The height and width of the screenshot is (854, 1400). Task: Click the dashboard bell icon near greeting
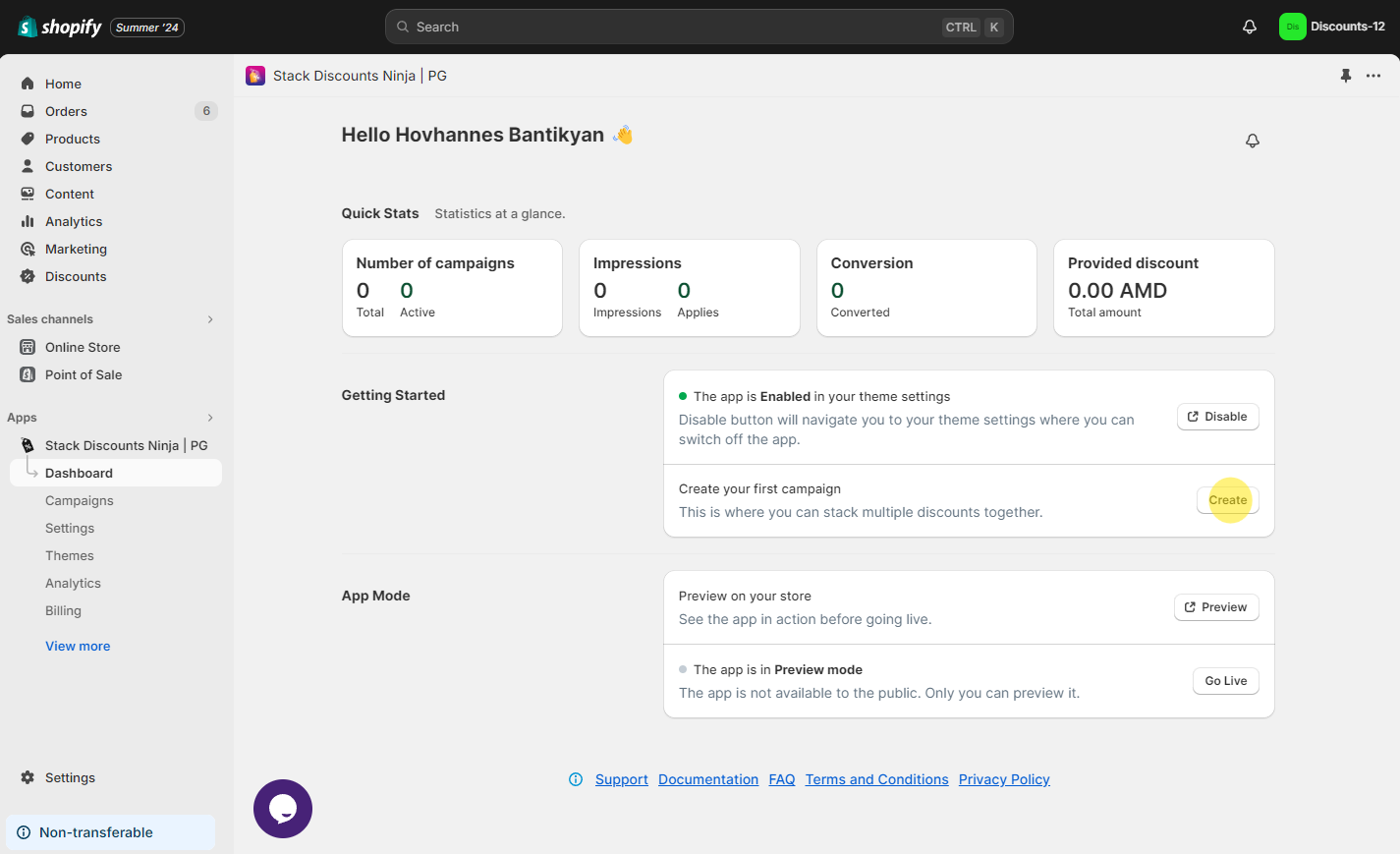[x=1252, y=141]
